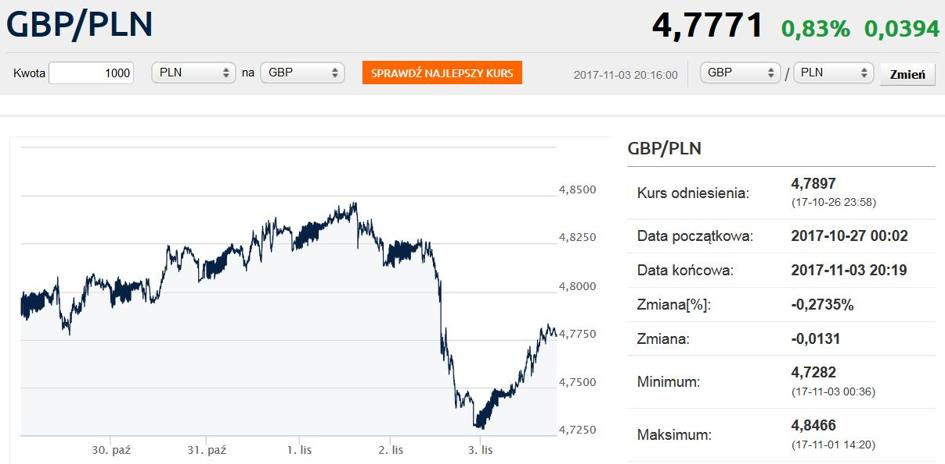
Task: Click the Maksimum value 4,8466
Action: tap(812, 424)
